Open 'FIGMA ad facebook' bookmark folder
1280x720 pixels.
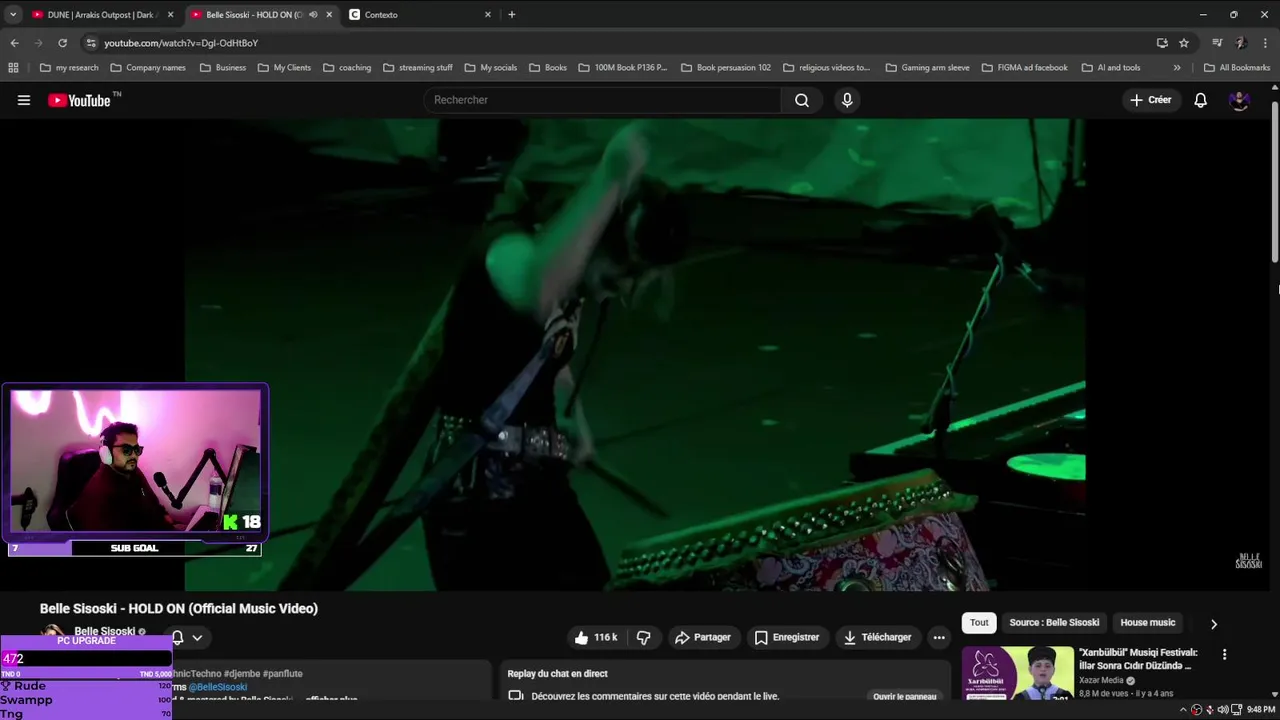[1024, 68]
